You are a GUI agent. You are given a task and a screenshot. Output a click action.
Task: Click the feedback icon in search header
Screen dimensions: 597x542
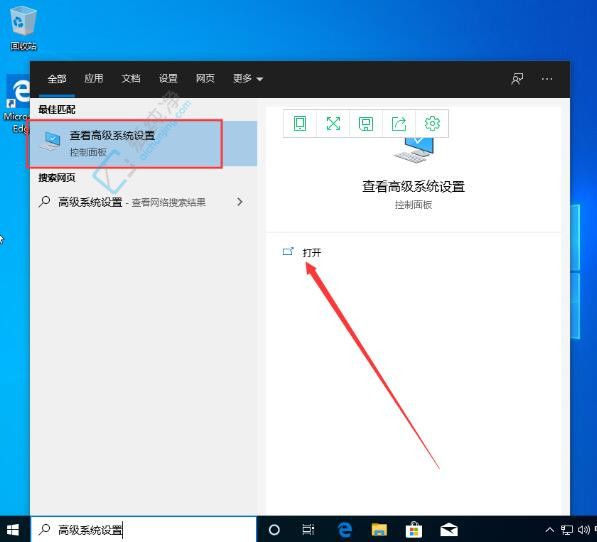pos(517,79)
